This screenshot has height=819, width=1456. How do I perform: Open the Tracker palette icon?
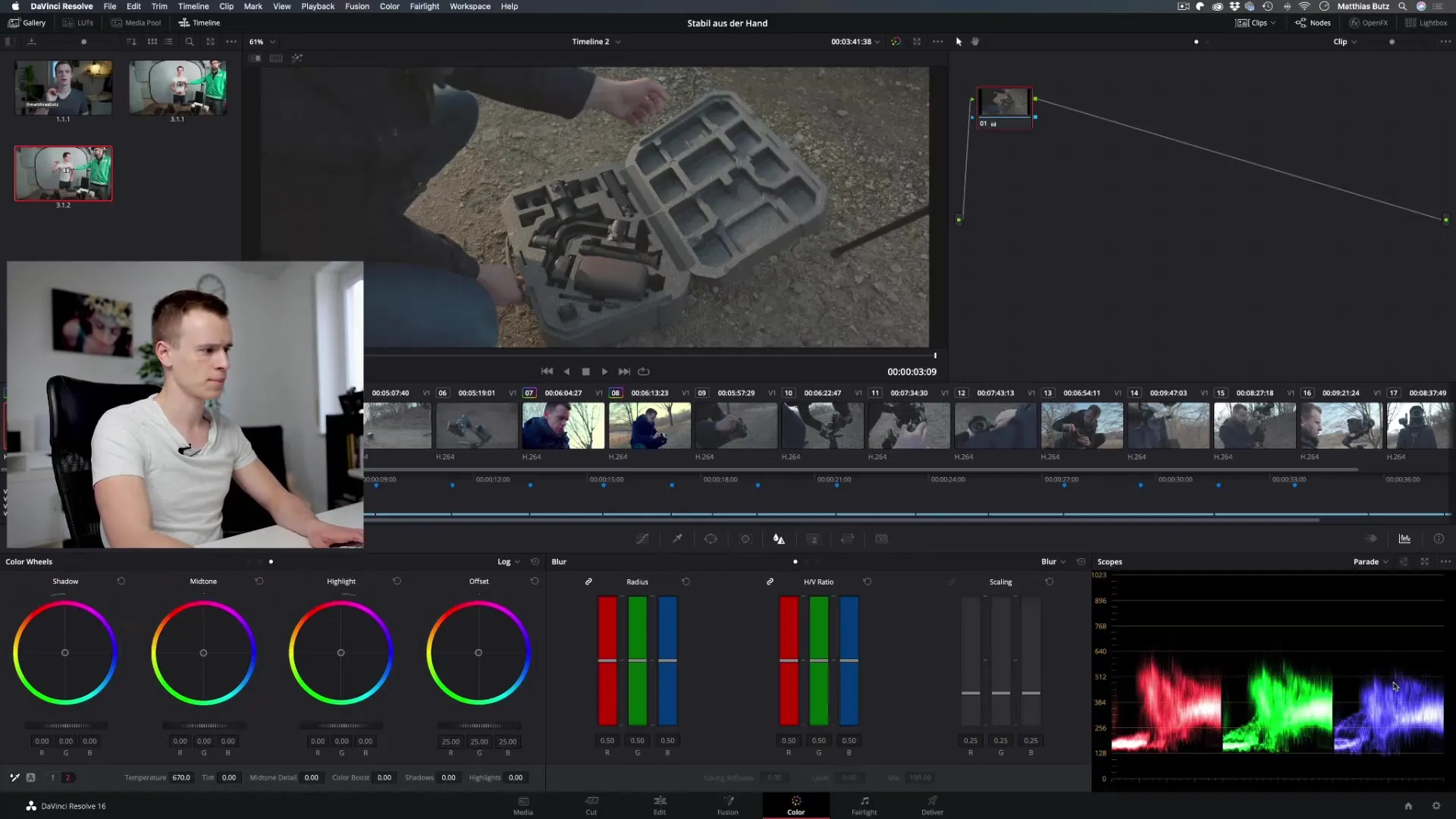click(745, 539)
